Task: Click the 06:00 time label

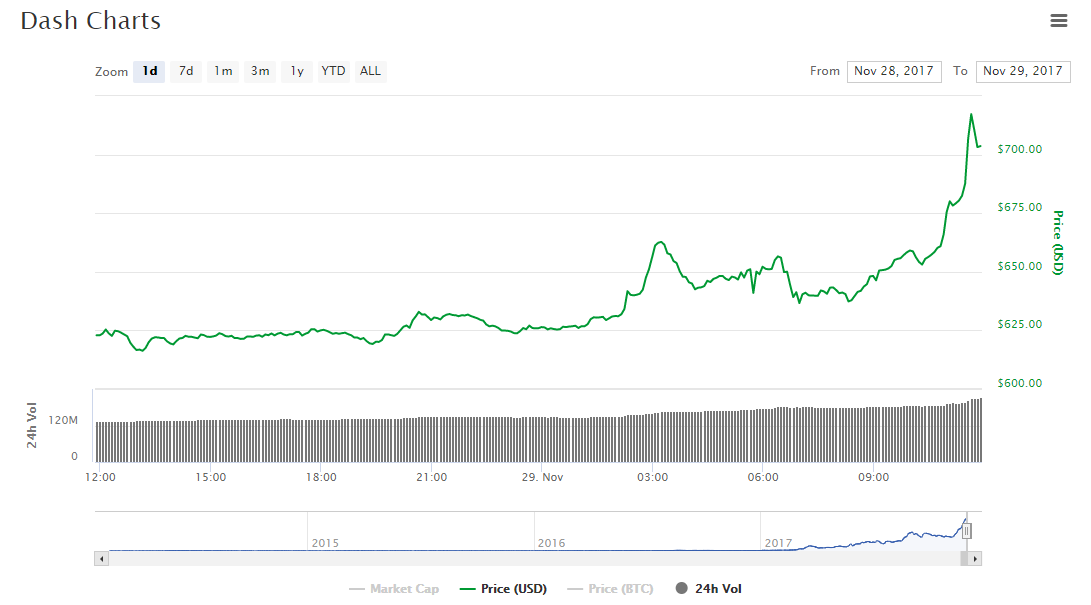Action: coord(763,477)
